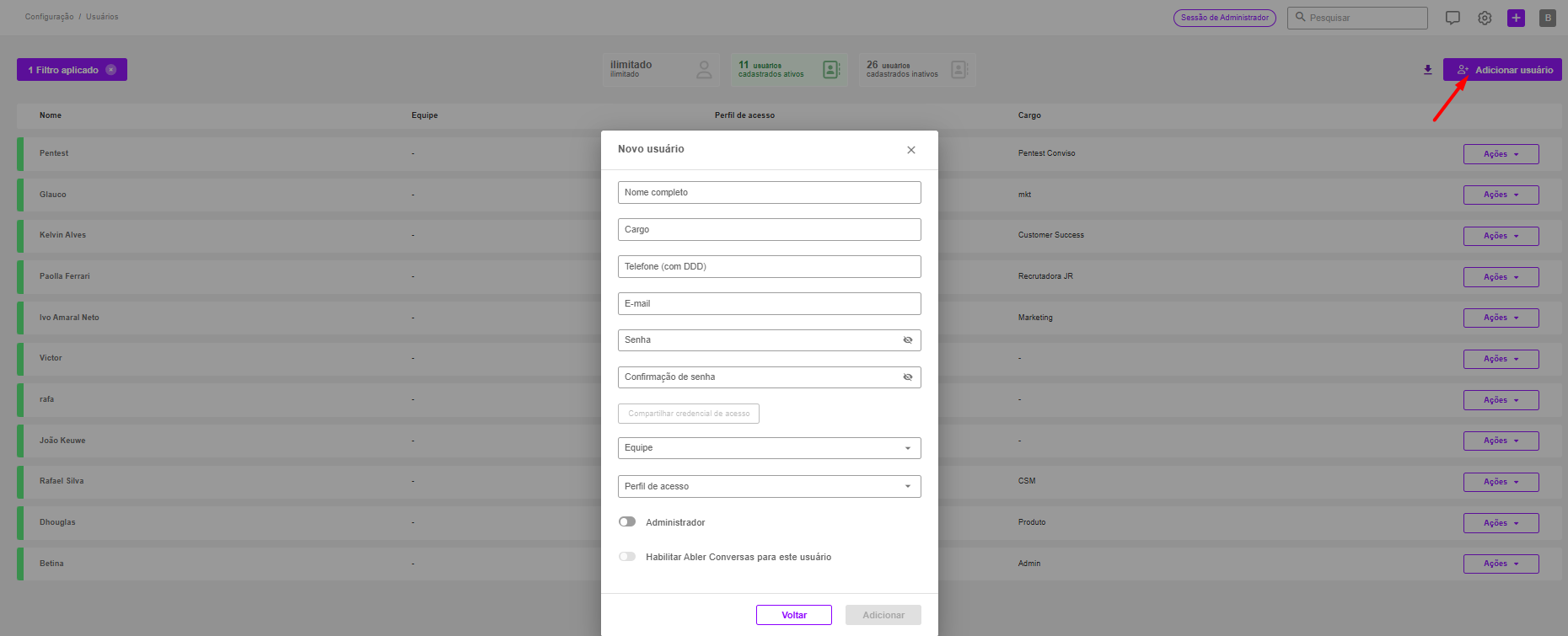Sort by Nome column header
Screen dimensions: 1568x636
(51, 115)
